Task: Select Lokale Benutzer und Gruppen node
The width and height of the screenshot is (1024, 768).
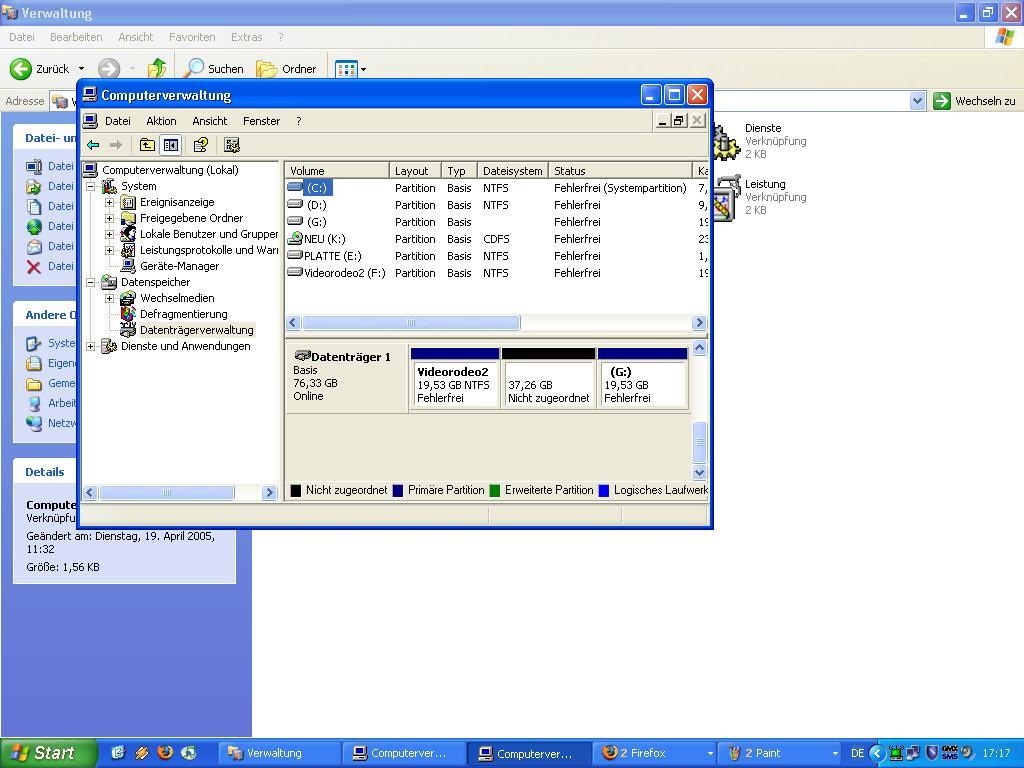Action: point(209,234)
